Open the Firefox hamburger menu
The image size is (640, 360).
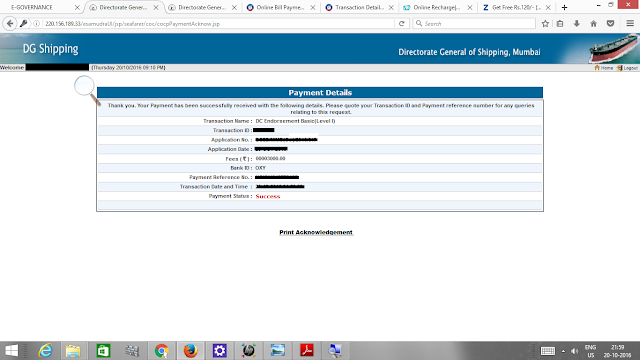click(630, 24)
